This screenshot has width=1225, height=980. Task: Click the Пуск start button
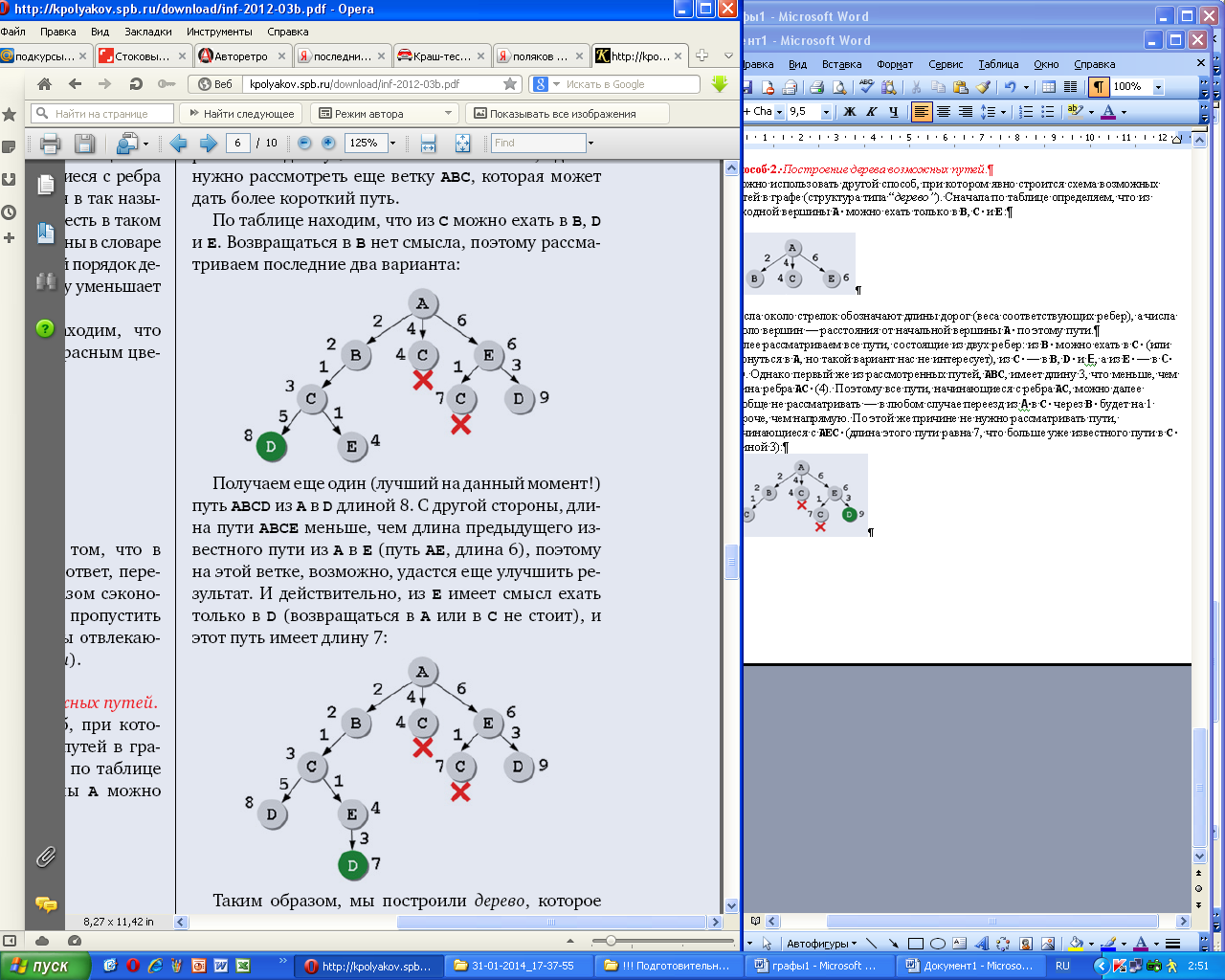point(45,966)
